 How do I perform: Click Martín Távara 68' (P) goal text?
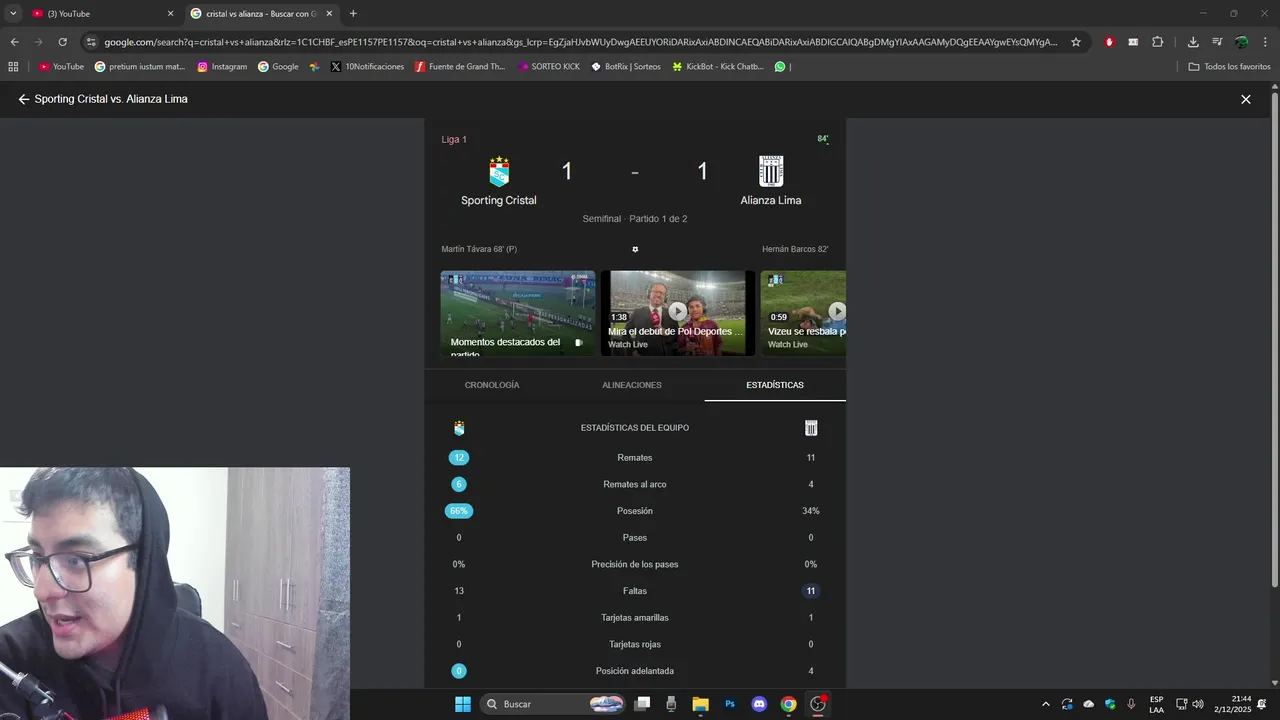[x=479, y=249]
